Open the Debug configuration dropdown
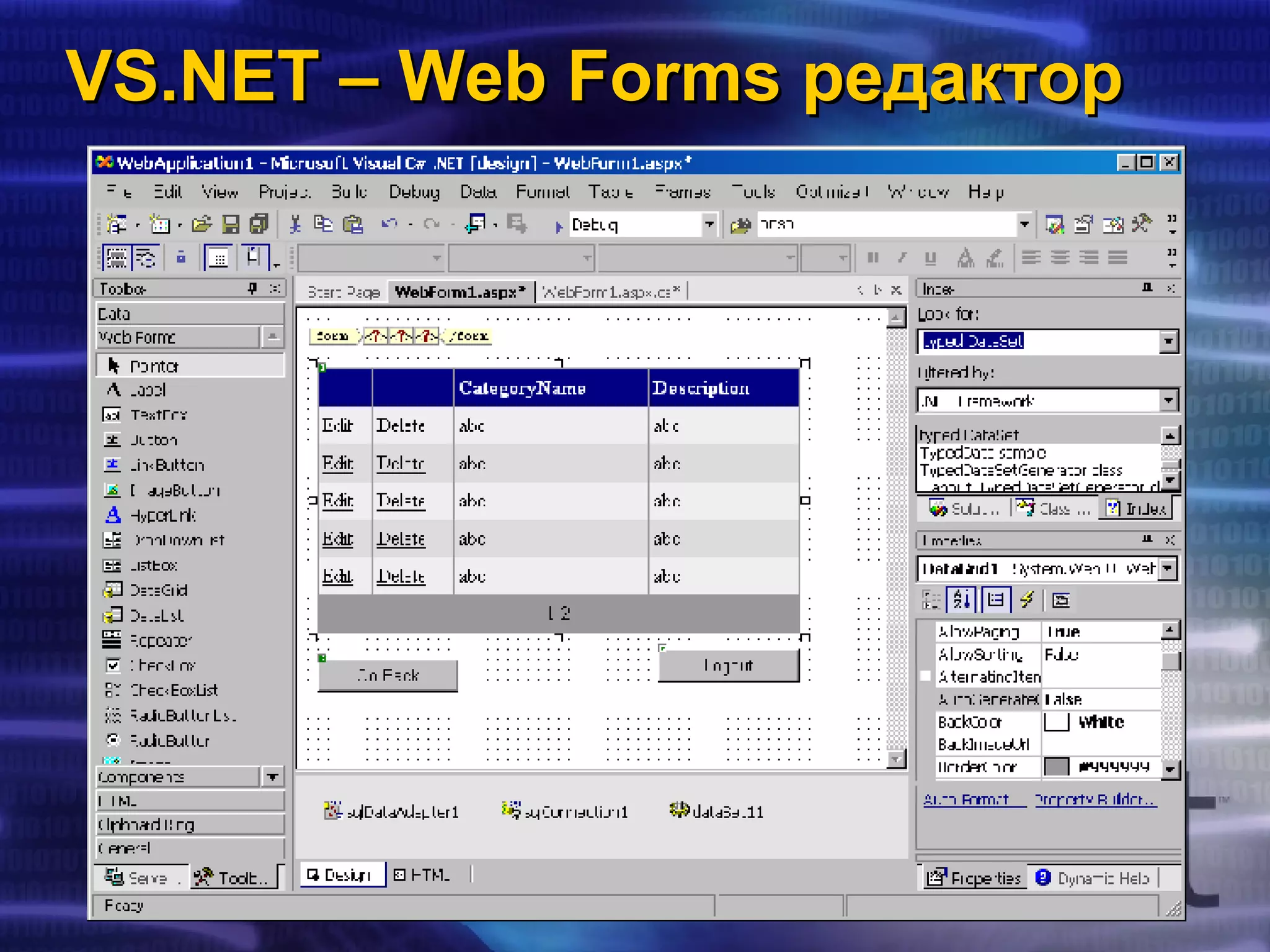The height and width of the screenshot is (952, 1270). coord(709,224)
